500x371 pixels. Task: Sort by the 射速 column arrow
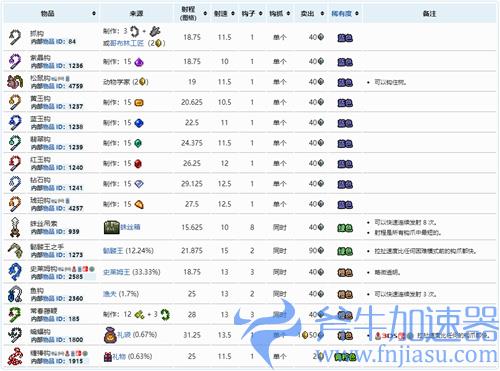tap(233, 13)
